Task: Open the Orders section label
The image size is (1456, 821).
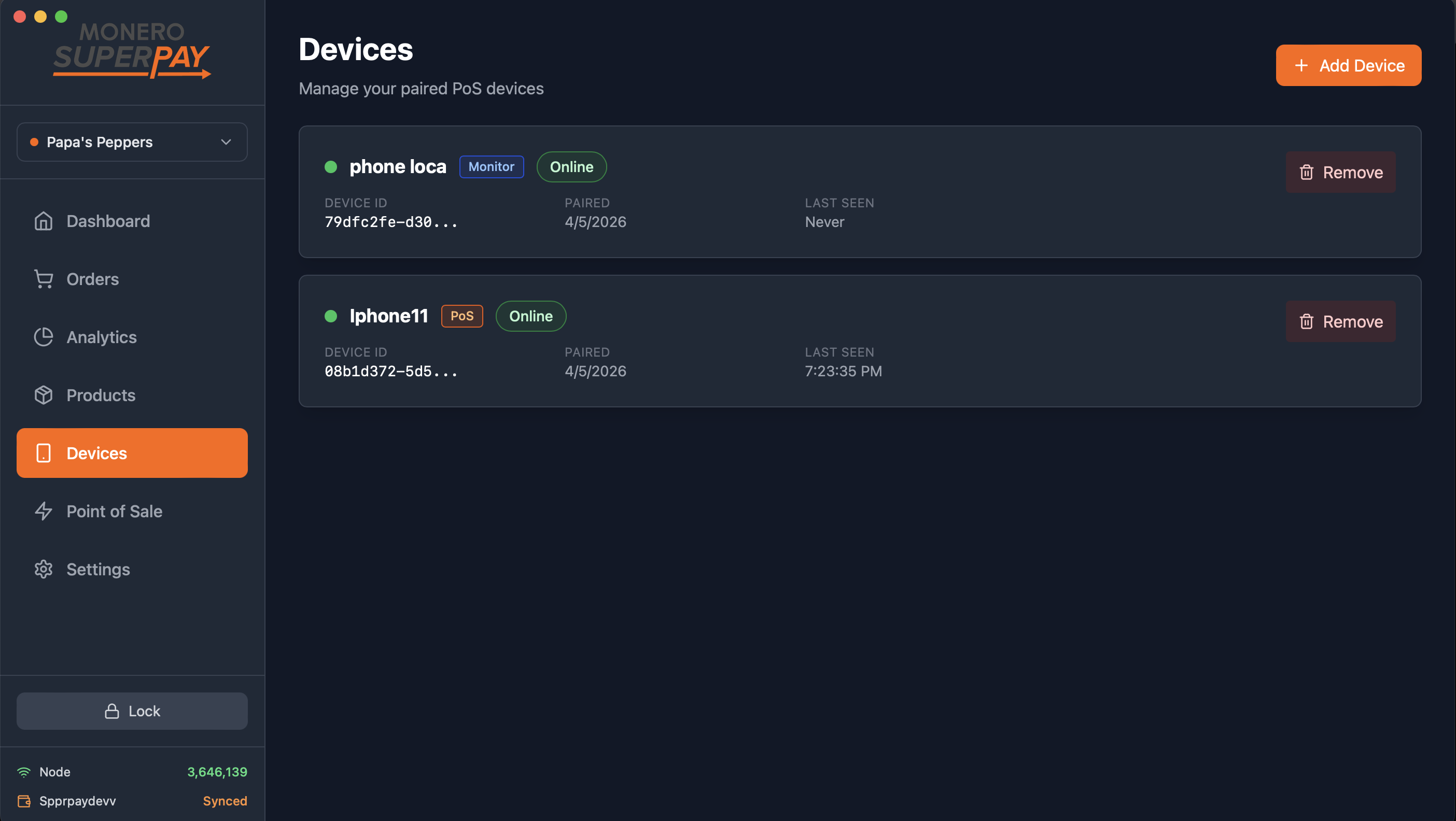Action: point(93,279)
